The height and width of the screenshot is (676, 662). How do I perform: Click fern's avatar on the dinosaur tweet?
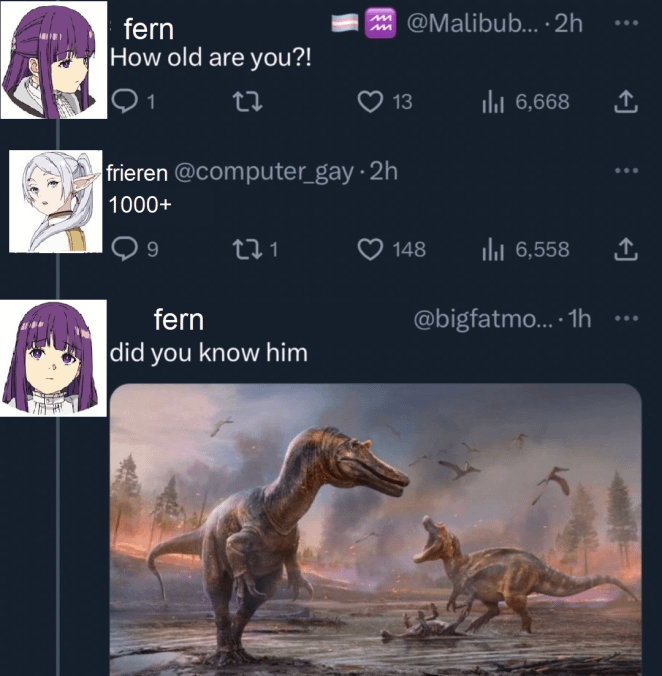[x=55, y=356]
